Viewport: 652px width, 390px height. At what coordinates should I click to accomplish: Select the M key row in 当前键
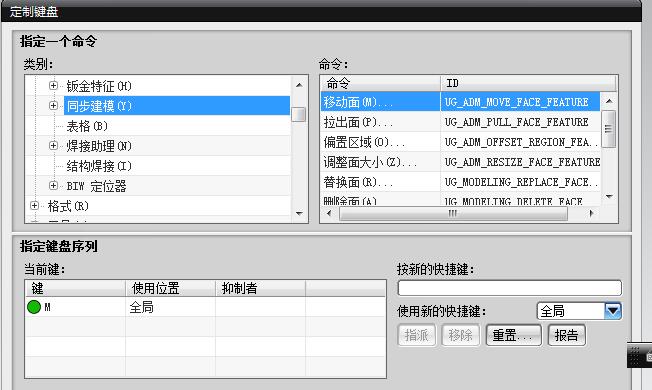tap(205, 307)
